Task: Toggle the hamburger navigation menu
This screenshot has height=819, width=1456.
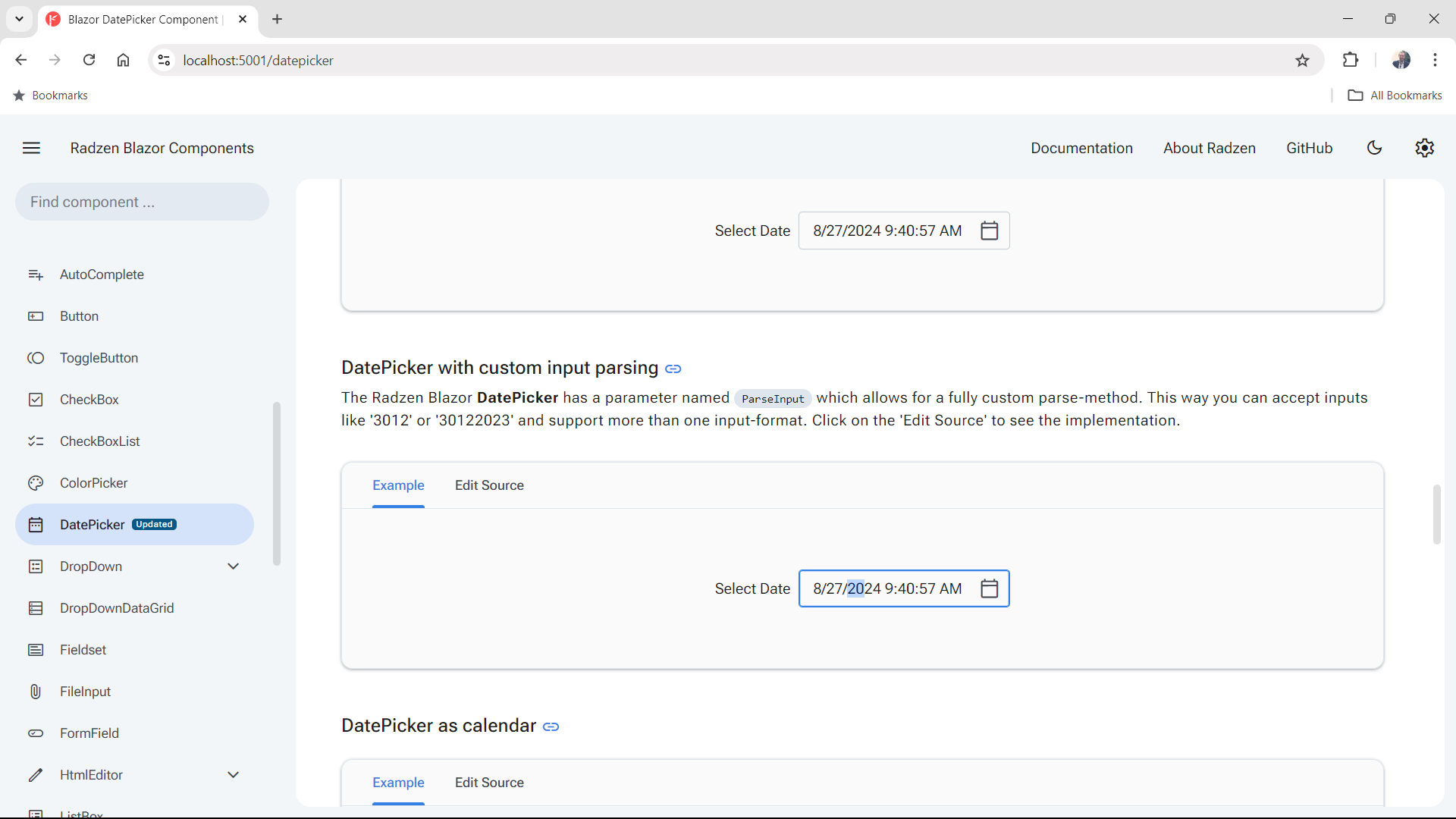Action: [31, 148]
